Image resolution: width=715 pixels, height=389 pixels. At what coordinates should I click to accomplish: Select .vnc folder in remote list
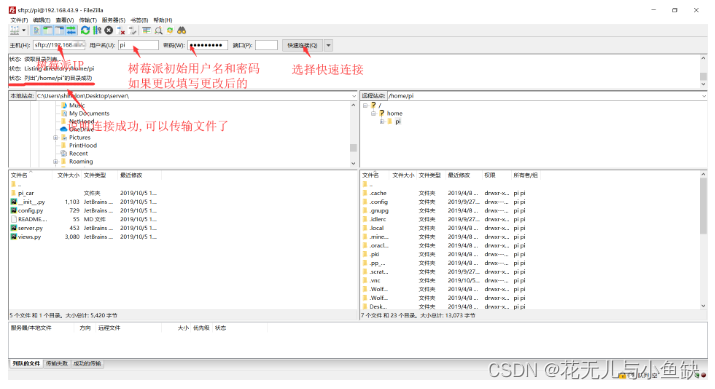pyautogui.click(x=375, y=280)
